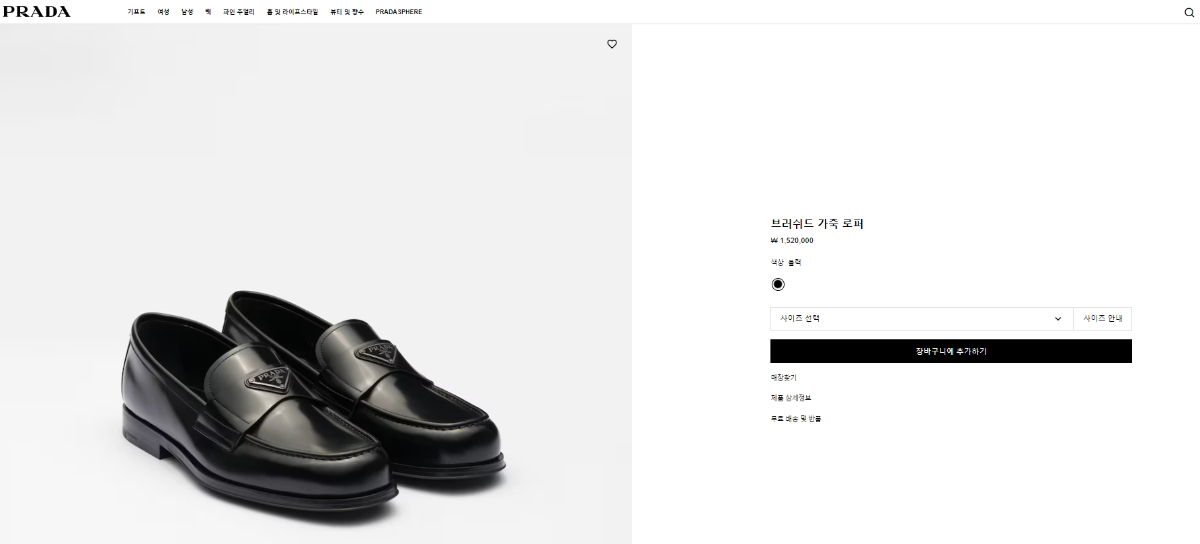Select the black (블랙) color swatch
The width and height of the screenshot is (1200, 544).
click(778, 284)
